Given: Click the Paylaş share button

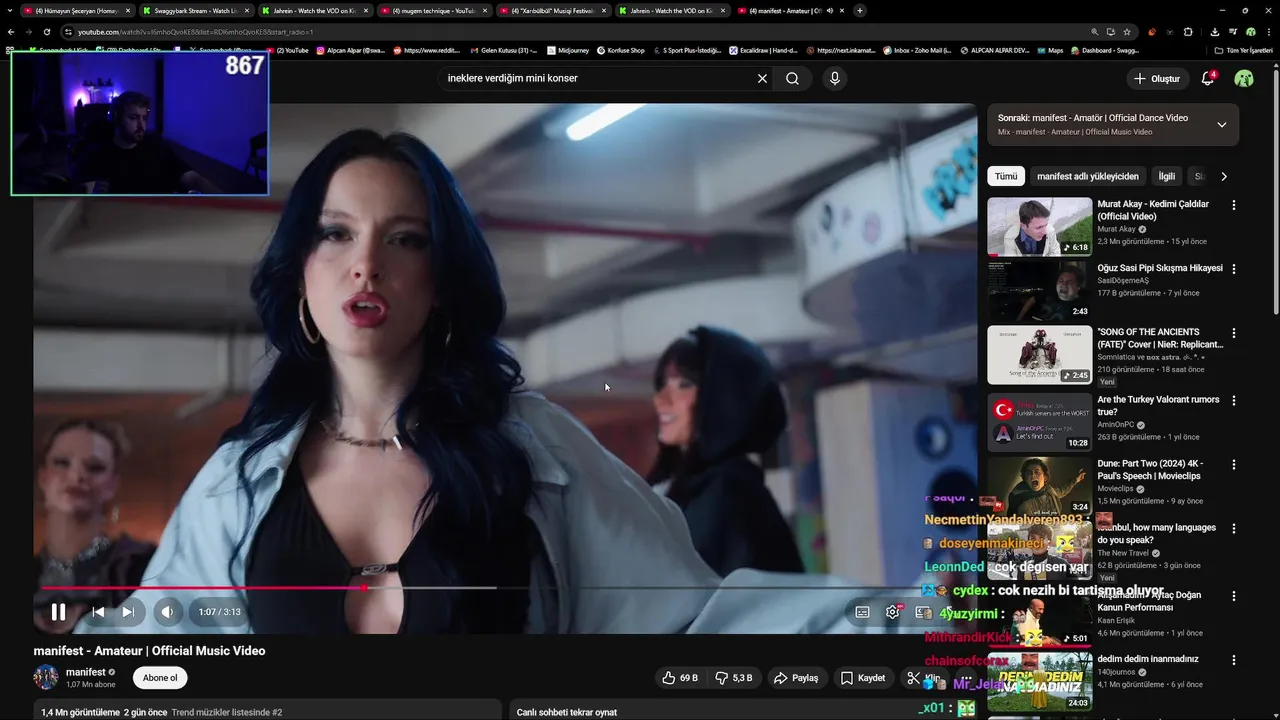Looking at the screenshot, I should [x=796, y=678].
